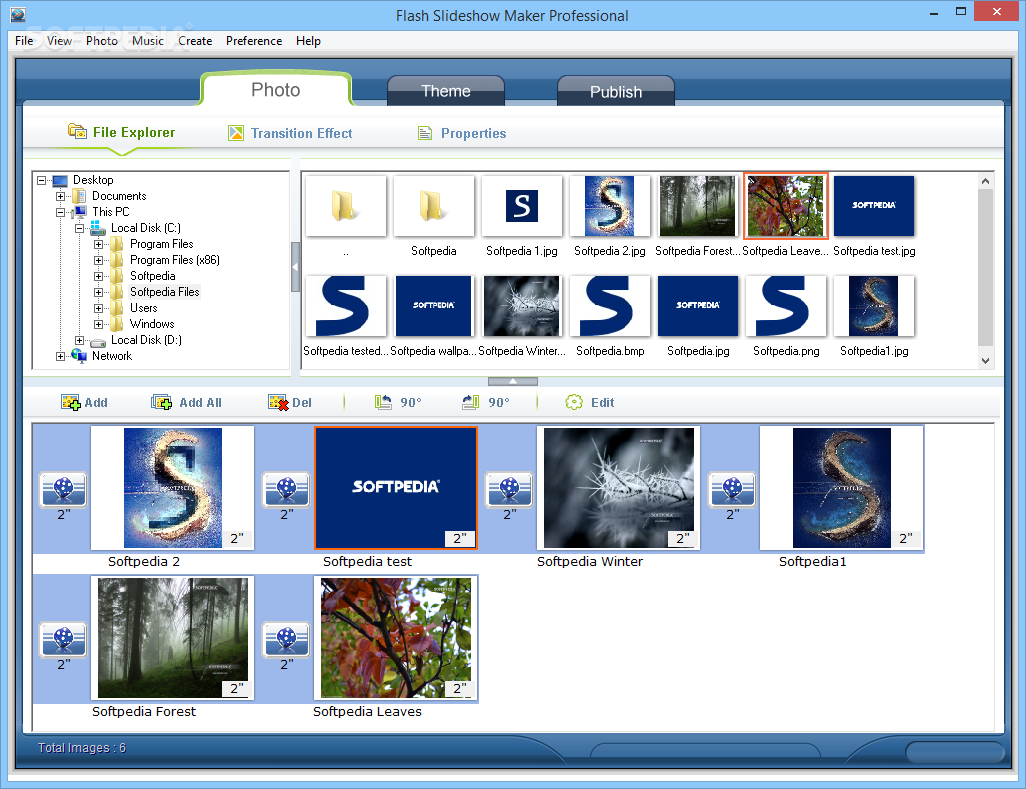Click the File Explorer icon
The width and height of the screenshot is (1026, 789).
[77, 132]
